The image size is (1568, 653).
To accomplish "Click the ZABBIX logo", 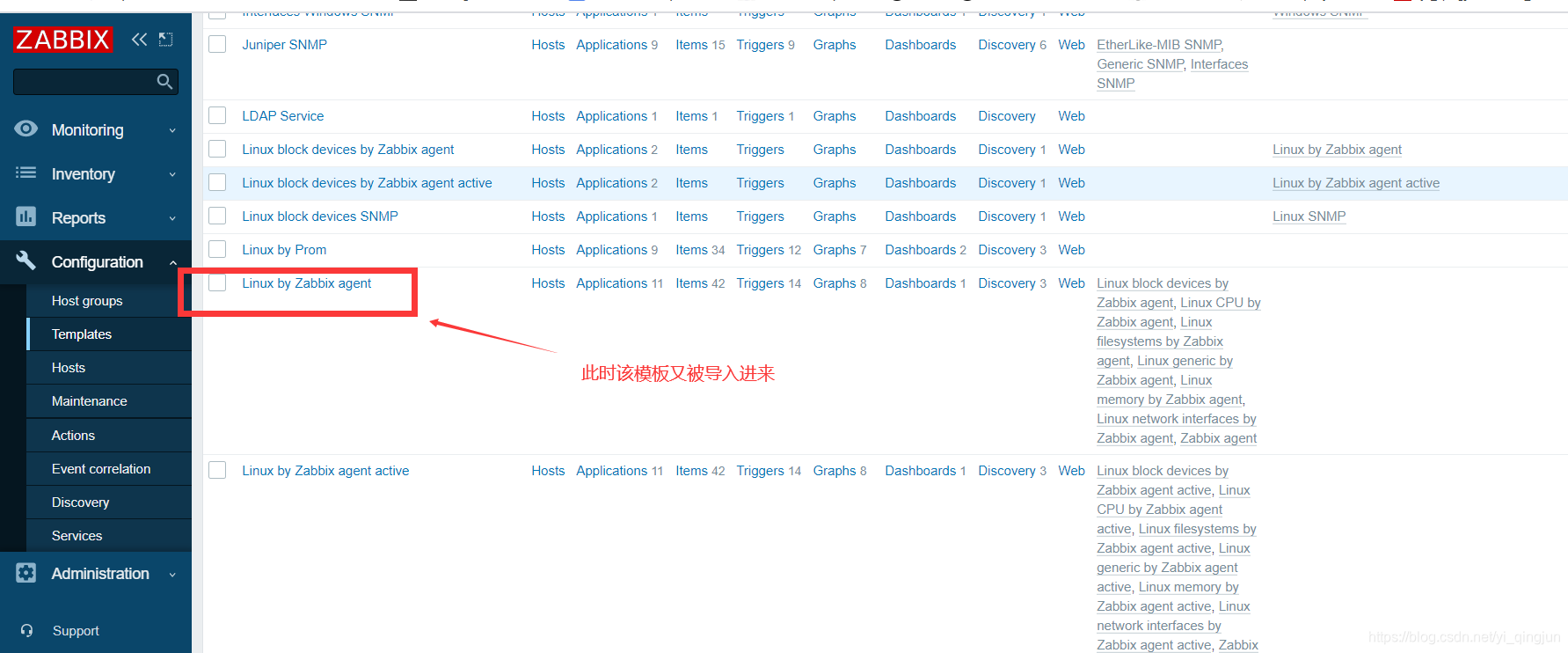I will 62,40.
